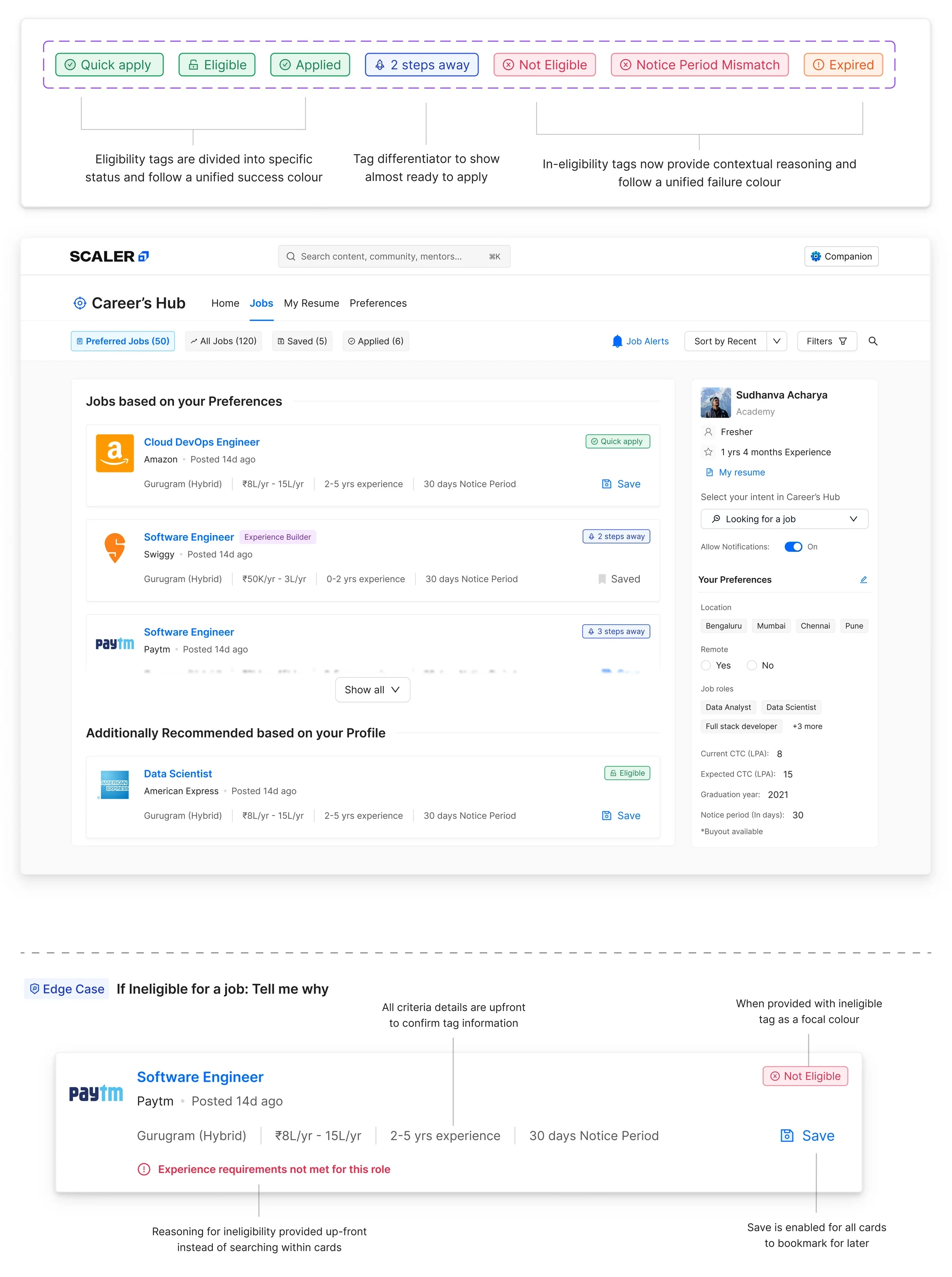Viewport: 952px width, 1277px height.
Task: Click the Data Analyst role chip
Action: point(728,707)
